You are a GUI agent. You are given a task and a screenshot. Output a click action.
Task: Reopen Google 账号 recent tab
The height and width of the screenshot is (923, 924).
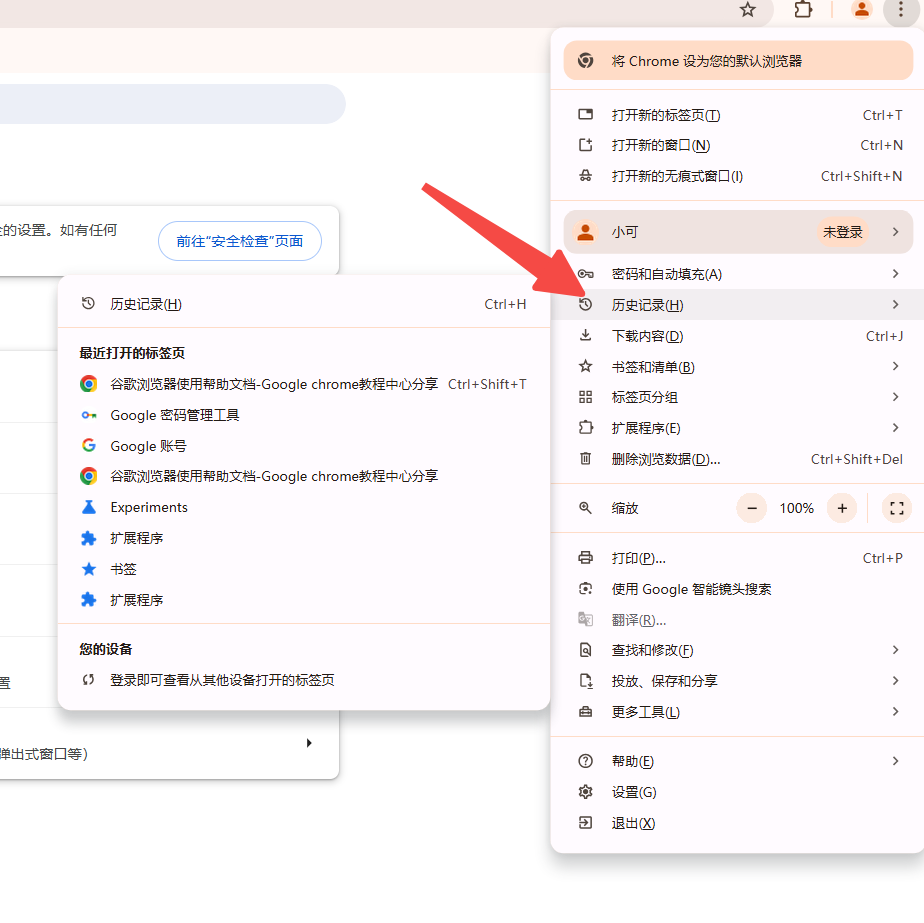coord(303,446)
